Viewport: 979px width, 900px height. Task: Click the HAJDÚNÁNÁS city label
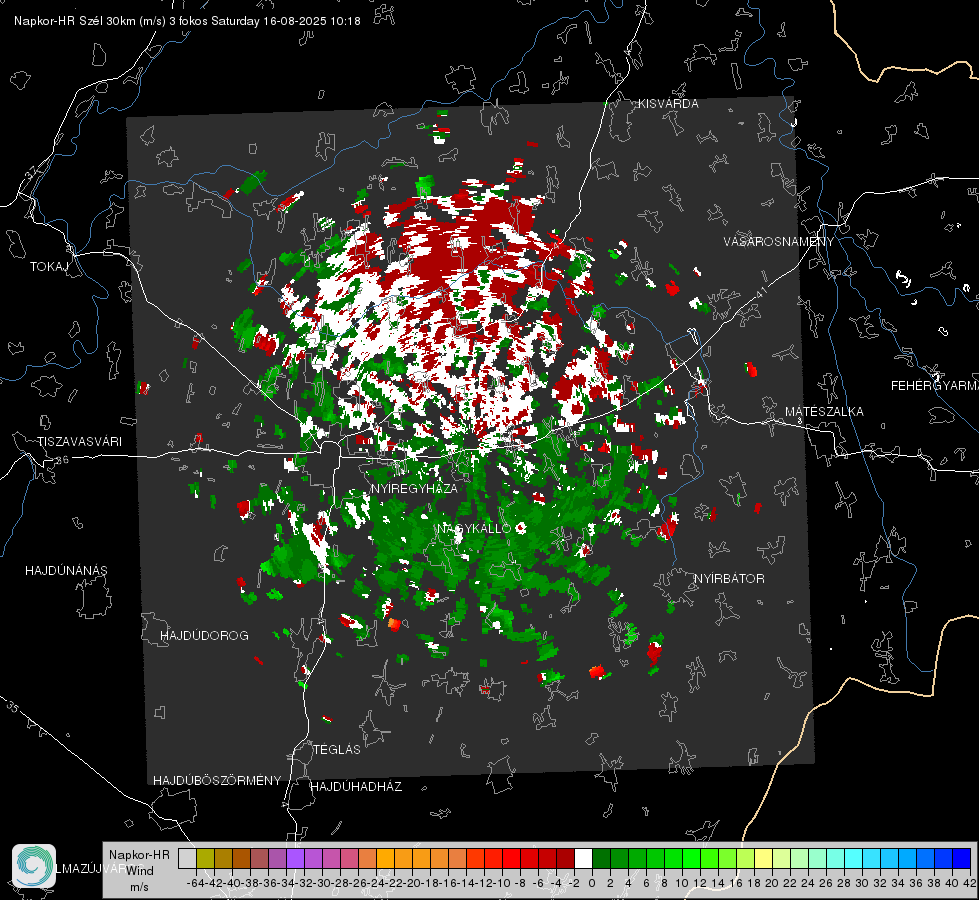click(x=66, y=570)
